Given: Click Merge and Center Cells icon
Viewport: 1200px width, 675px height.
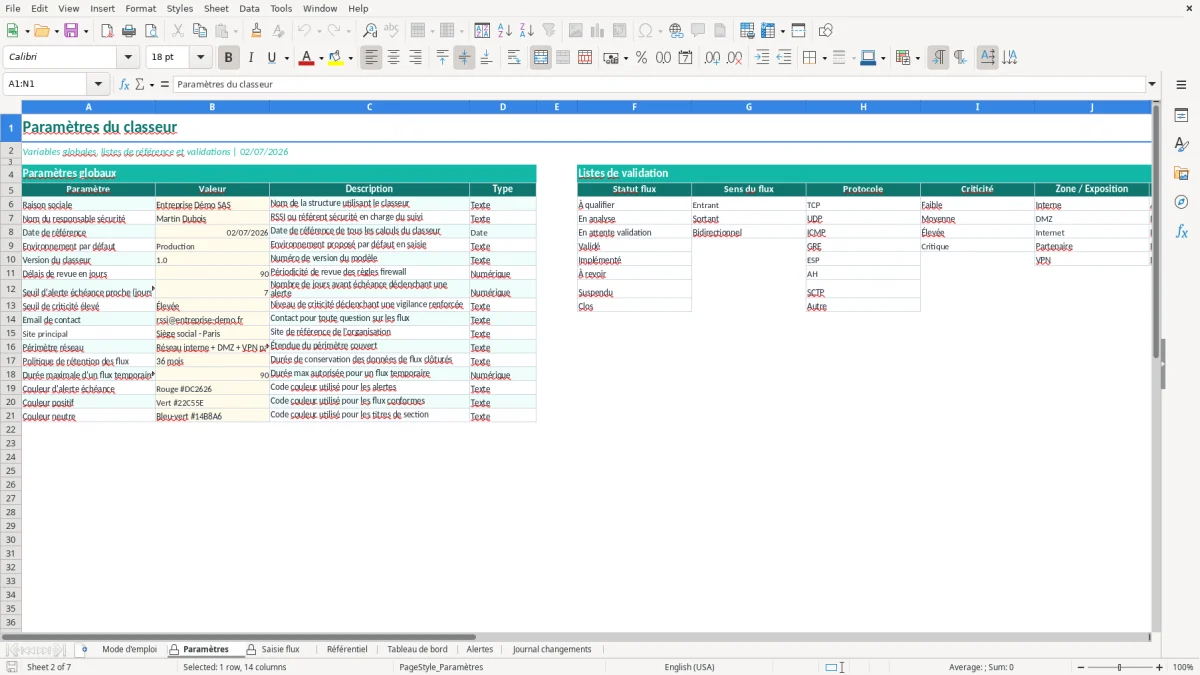Looking at the screenshot, I should tap(541, 58).
